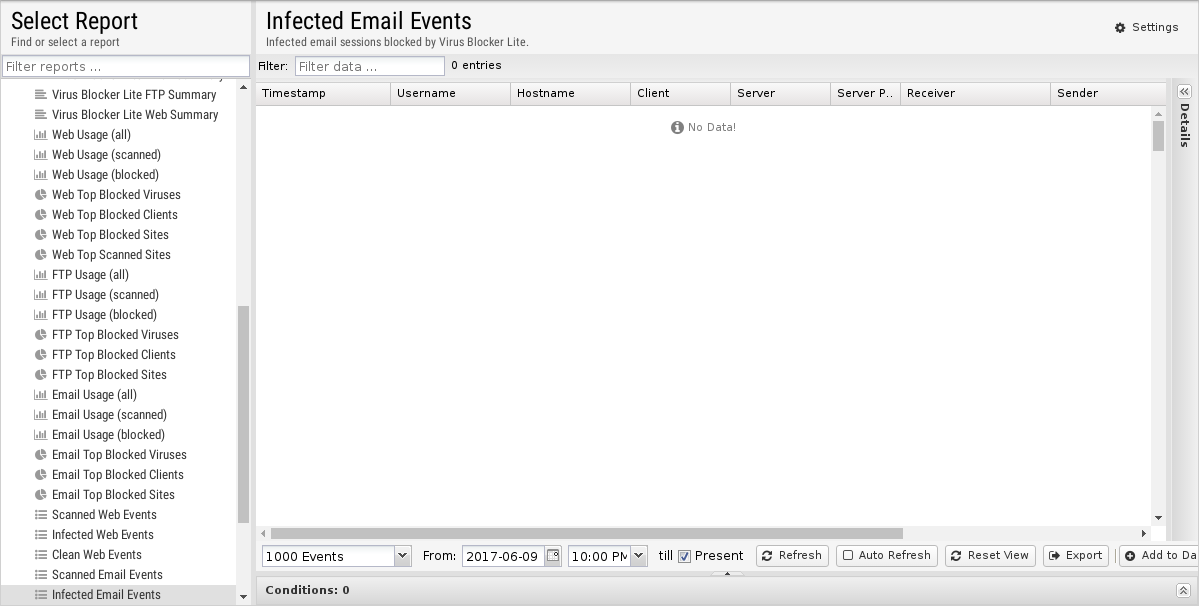
Task: Click collapse handle above Conditions bar
Action: click(727, 573)
